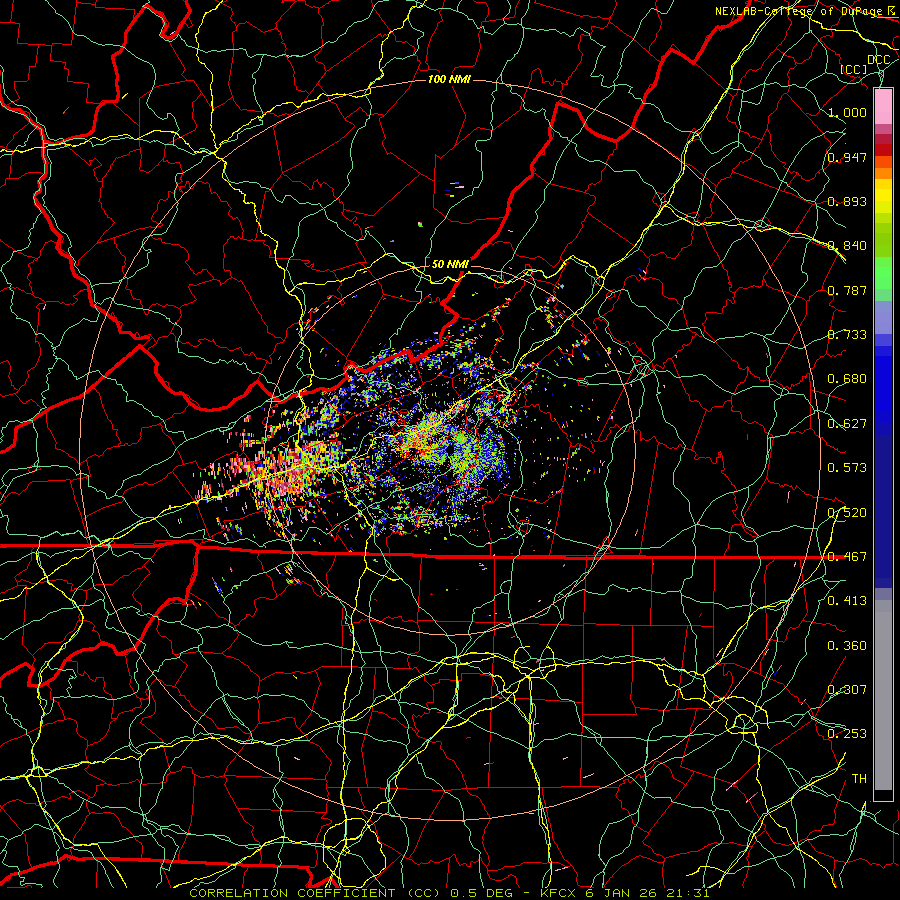Click the TH threshold label

859,779
